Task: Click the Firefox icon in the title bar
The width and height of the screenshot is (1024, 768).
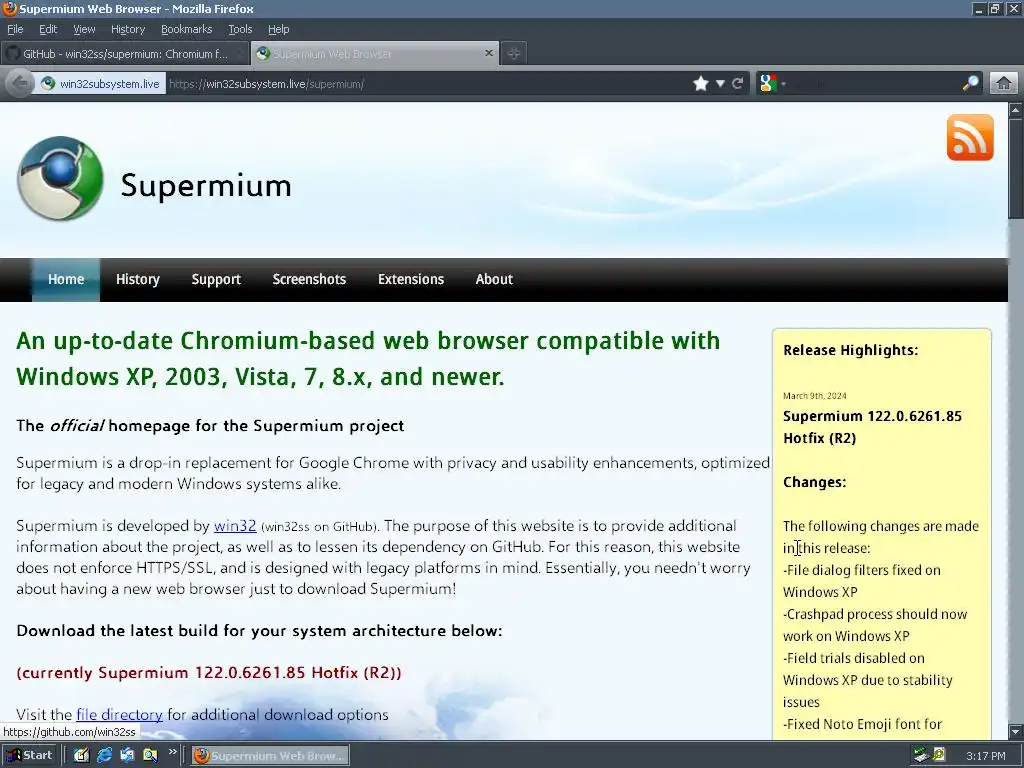Action: coord(10,8)
